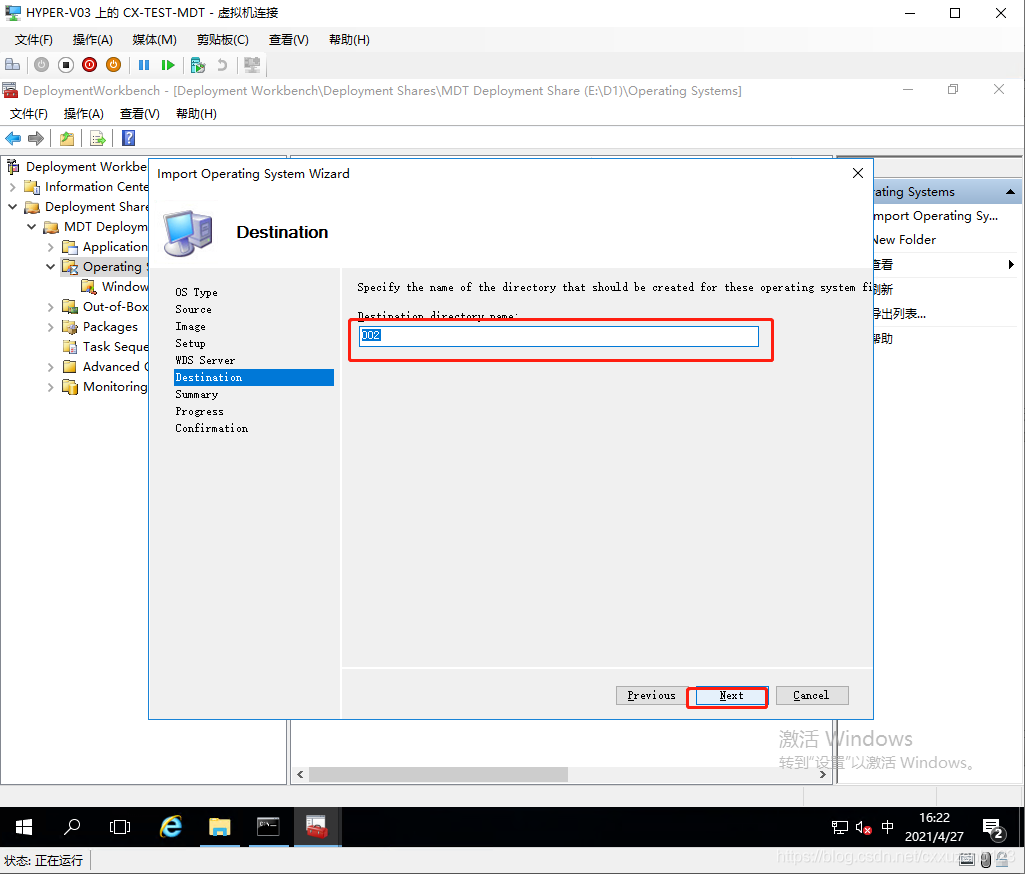Screen dimensions: 1025x875
Task: Expand the Applications node
Action: 50,247
